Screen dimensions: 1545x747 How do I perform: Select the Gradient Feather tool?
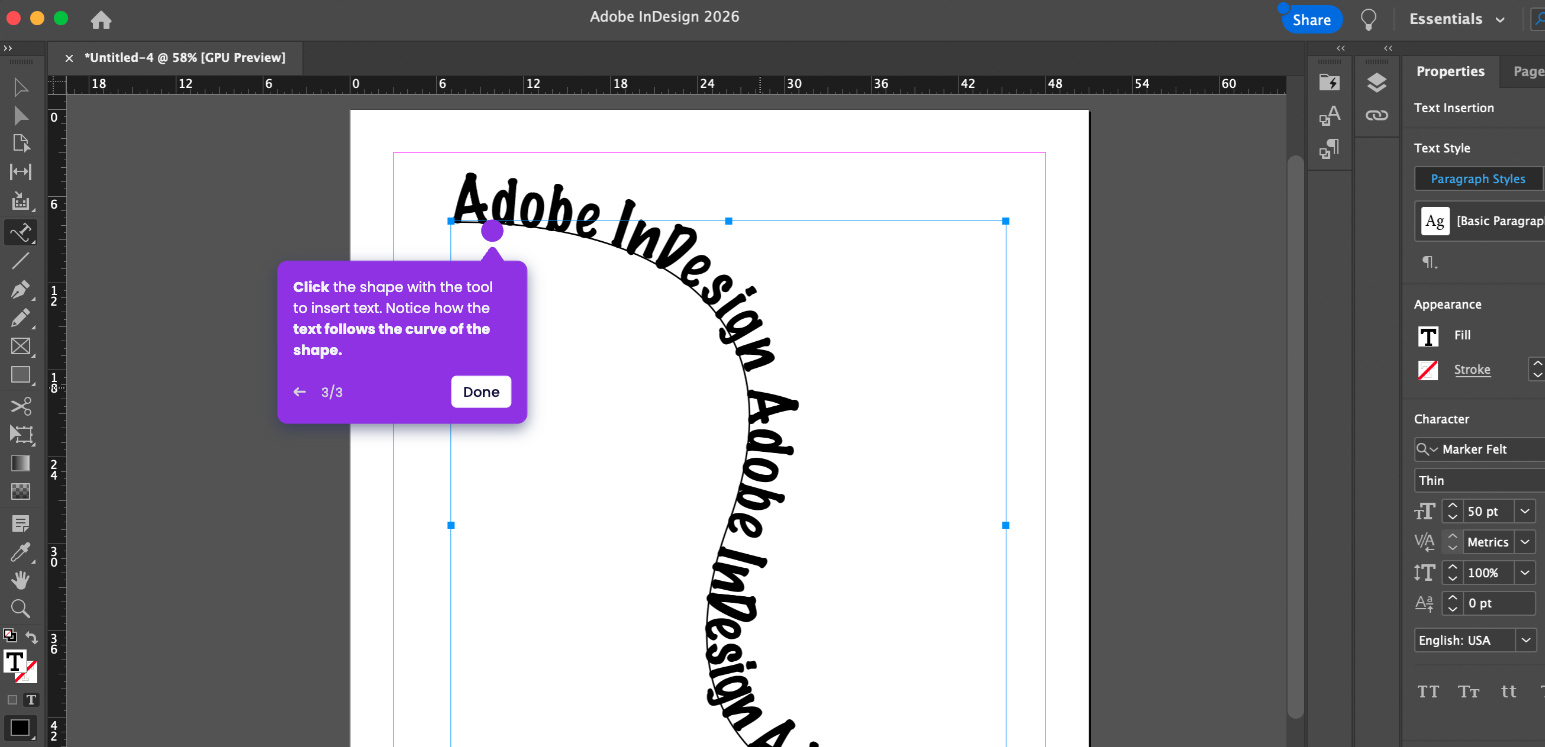pos(20,491)
